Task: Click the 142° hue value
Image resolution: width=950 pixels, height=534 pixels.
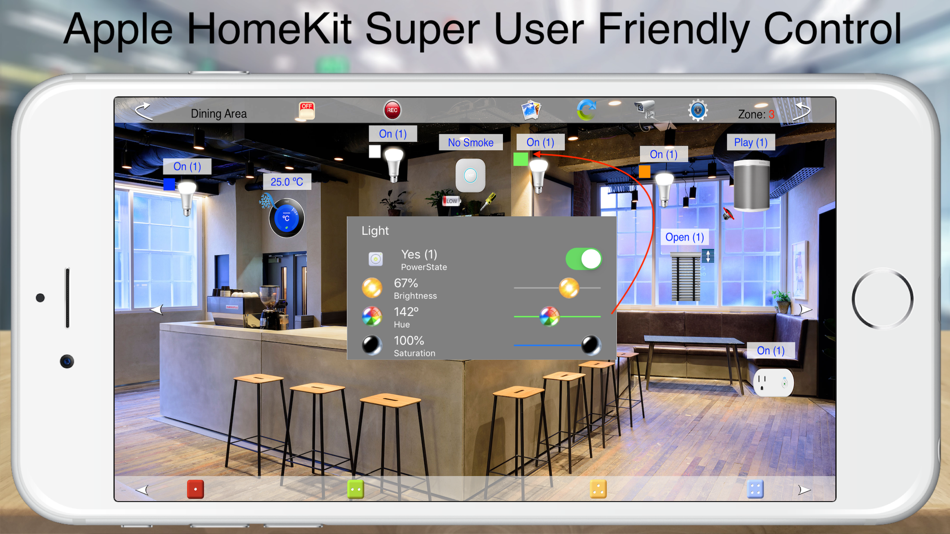Action: tap(407, 312)
